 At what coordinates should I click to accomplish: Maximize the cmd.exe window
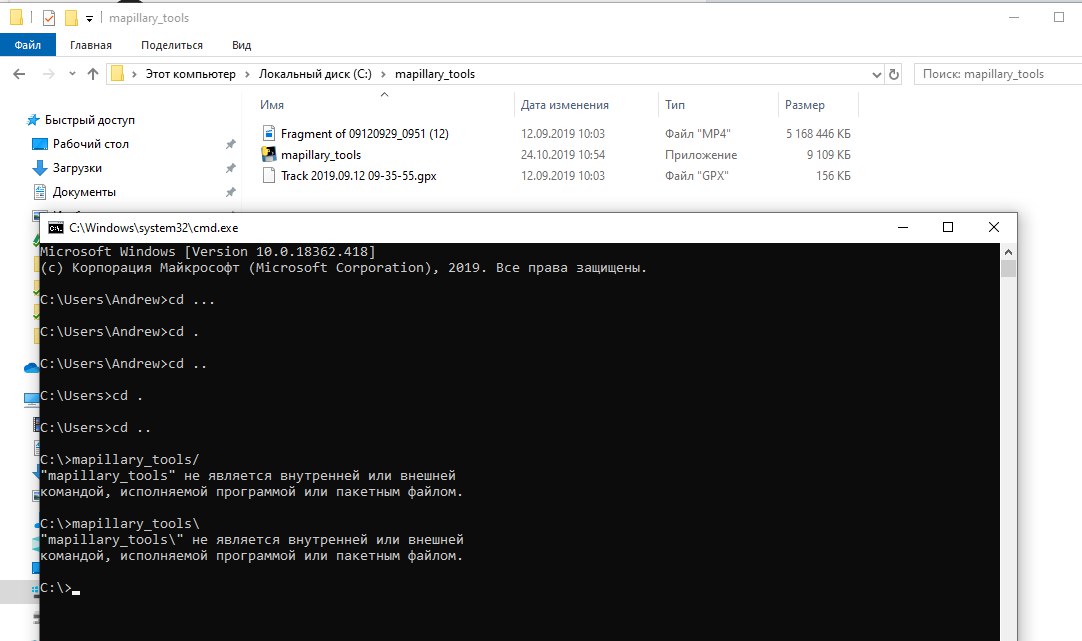(948, 227)
